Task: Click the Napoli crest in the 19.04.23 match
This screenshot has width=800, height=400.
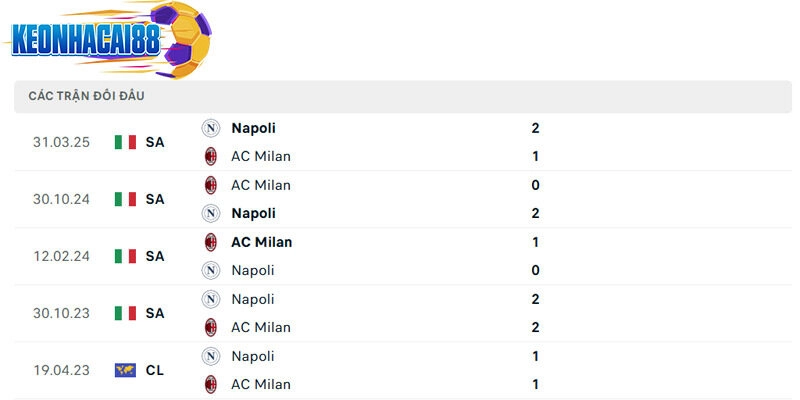Action: 211,356
